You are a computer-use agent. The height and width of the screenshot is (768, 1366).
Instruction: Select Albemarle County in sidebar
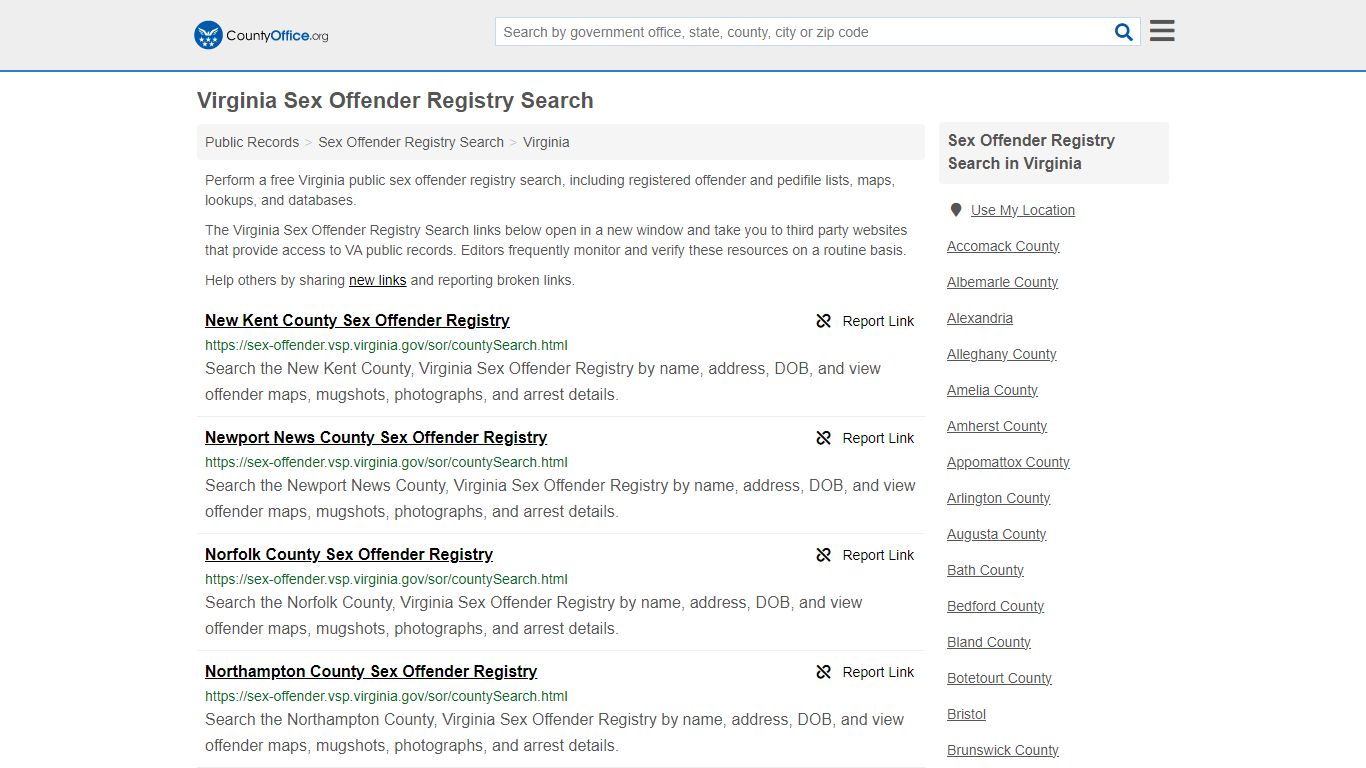(x=1002, y=282)
